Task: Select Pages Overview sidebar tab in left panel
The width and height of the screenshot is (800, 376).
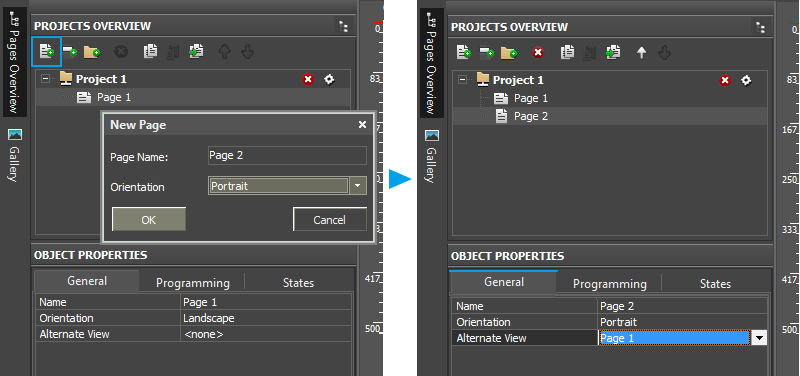Action: point(15,62)
